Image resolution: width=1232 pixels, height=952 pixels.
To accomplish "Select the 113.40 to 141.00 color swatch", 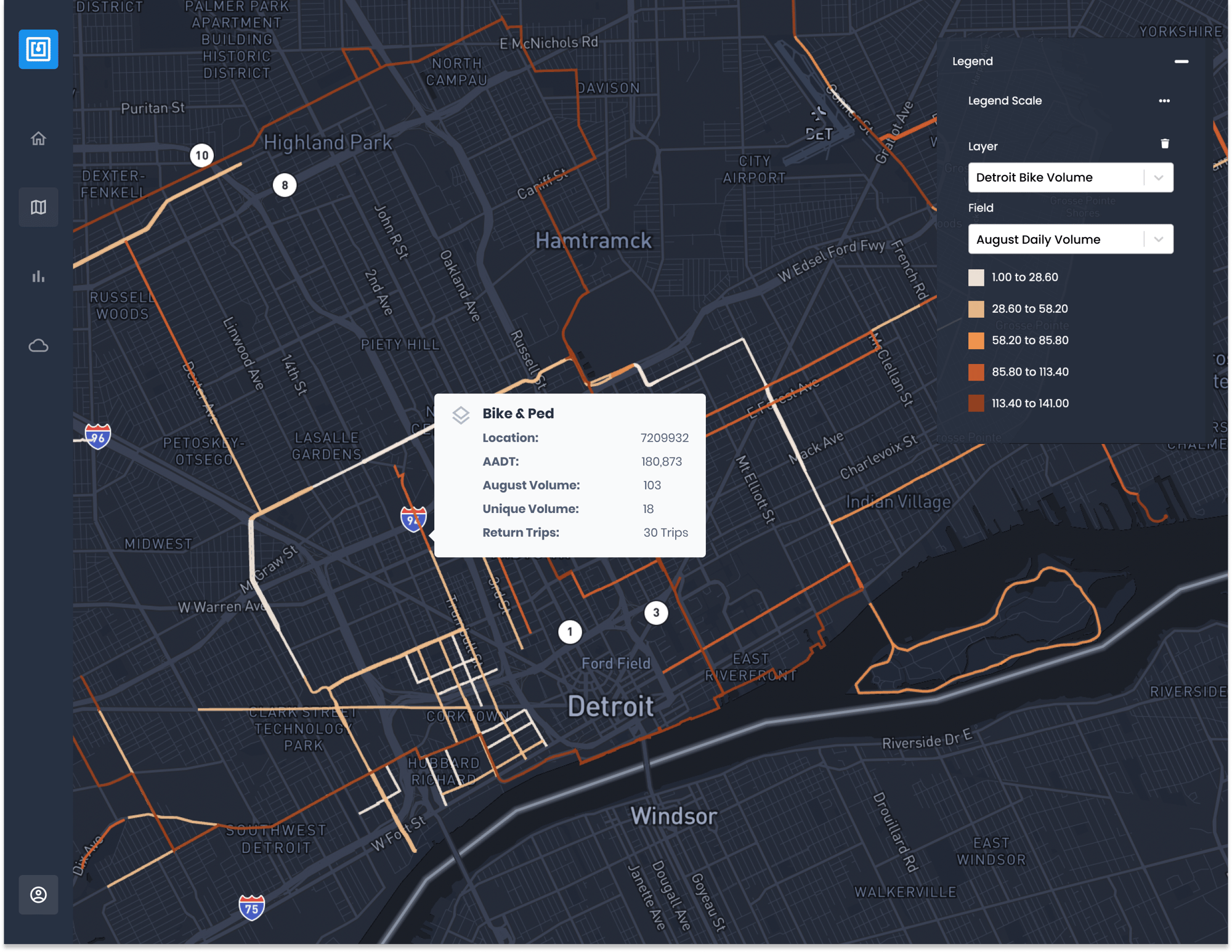I will 976,403.
